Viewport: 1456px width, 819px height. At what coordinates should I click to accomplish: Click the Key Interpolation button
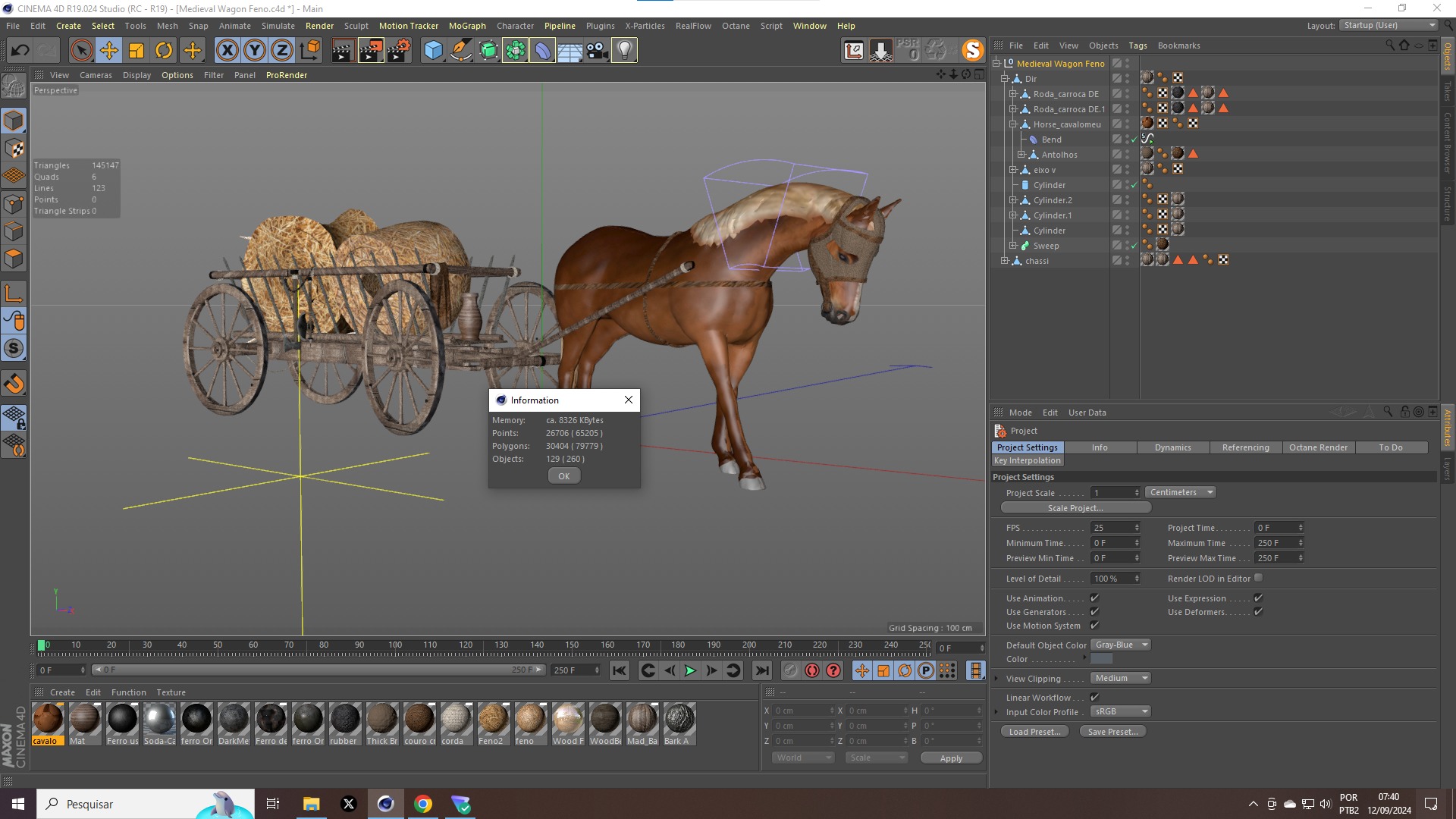(1028, 461)
